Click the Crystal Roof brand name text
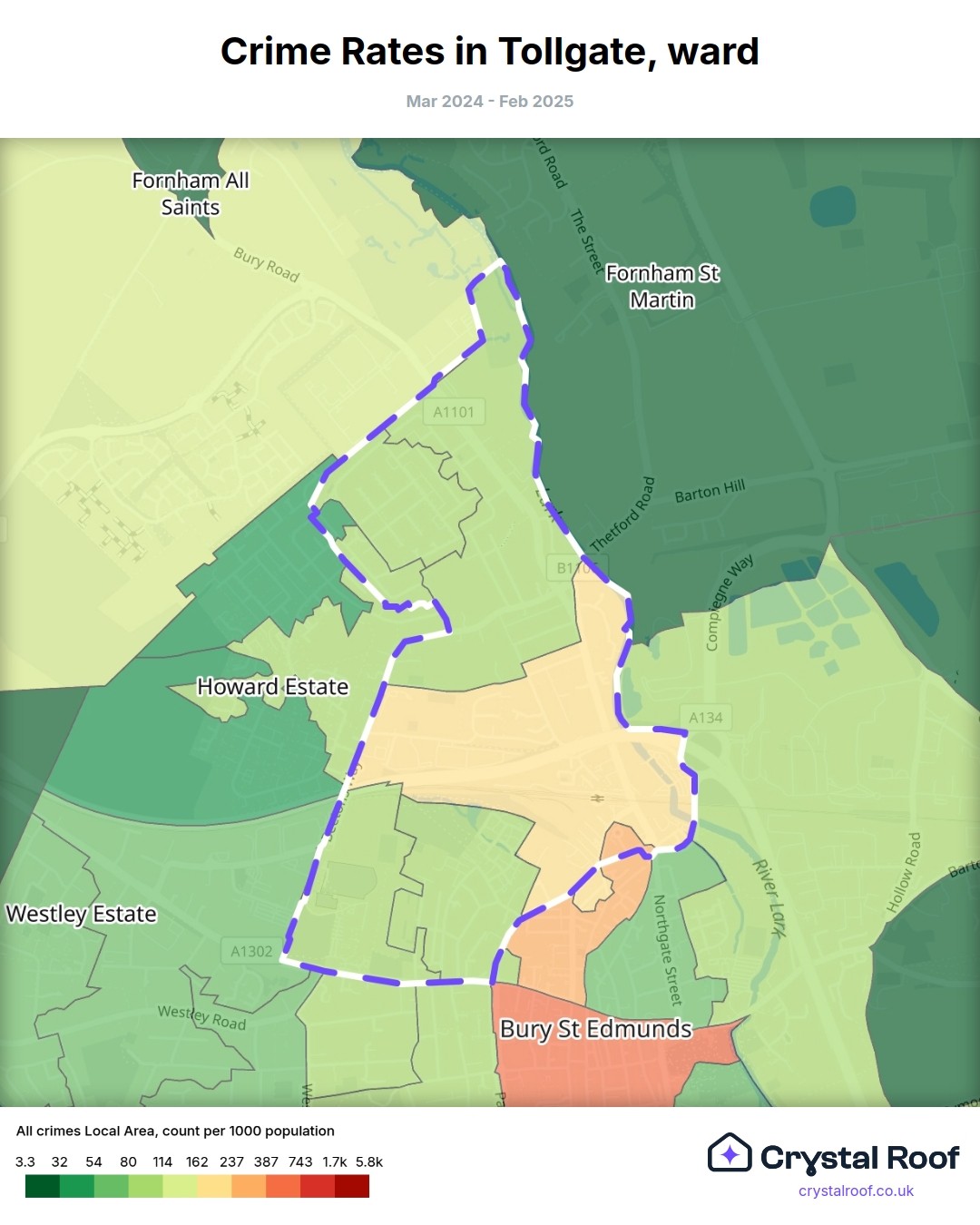This screenshot has height=1225, width=980. point(858,1158)
